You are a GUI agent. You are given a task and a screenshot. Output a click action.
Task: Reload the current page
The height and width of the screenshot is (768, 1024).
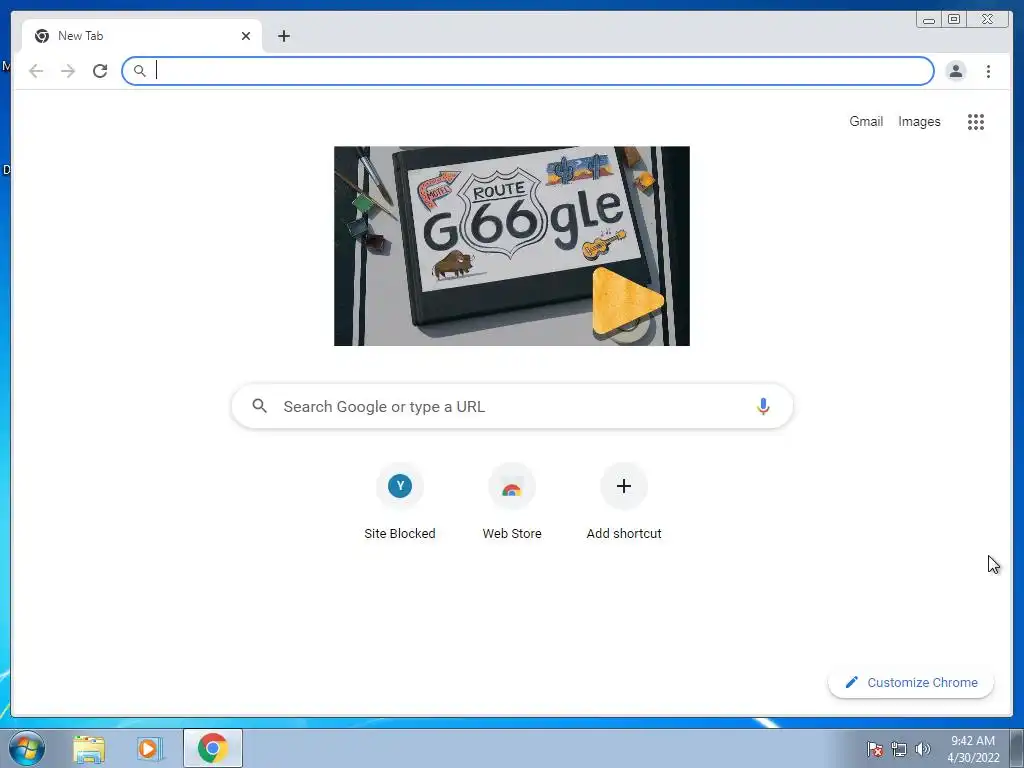click(100, 71)
